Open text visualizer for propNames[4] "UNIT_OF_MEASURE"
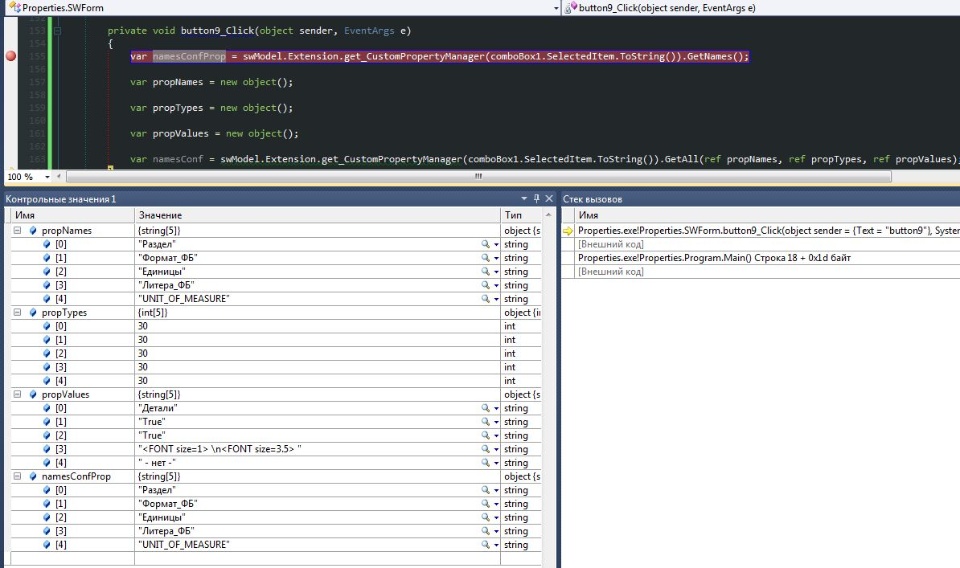Viewport: 960px width, 568px height. click(486, 299)
